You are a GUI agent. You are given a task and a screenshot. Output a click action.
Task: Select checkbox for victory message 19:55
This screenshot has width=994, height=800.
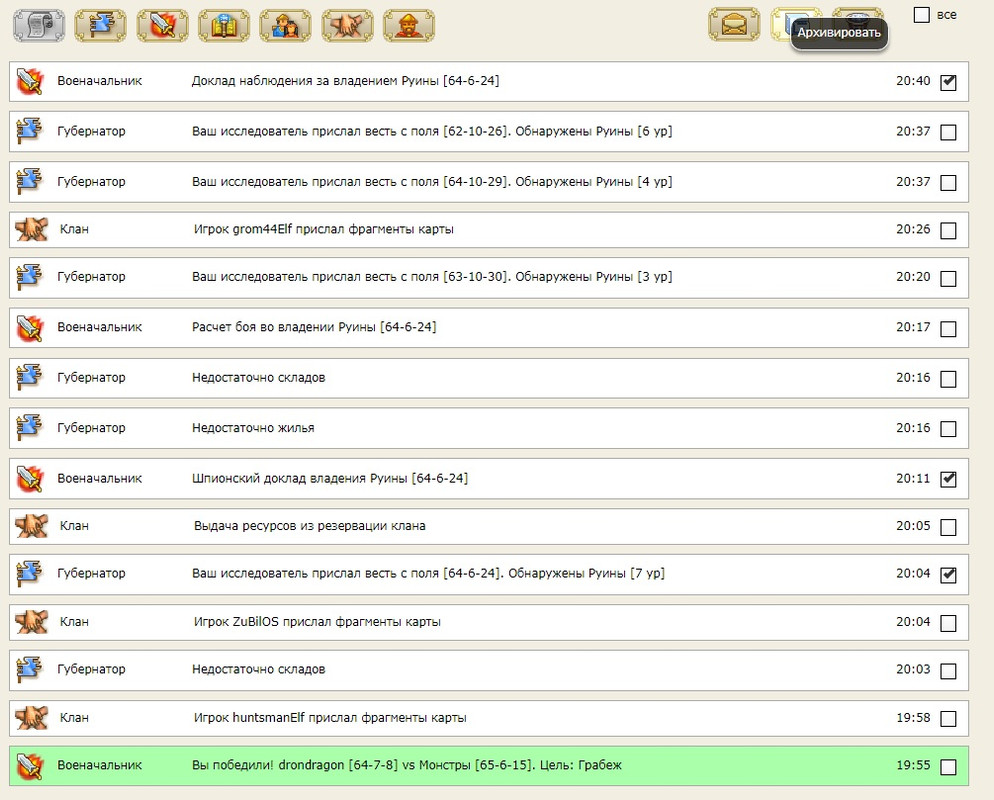point(948,767)
